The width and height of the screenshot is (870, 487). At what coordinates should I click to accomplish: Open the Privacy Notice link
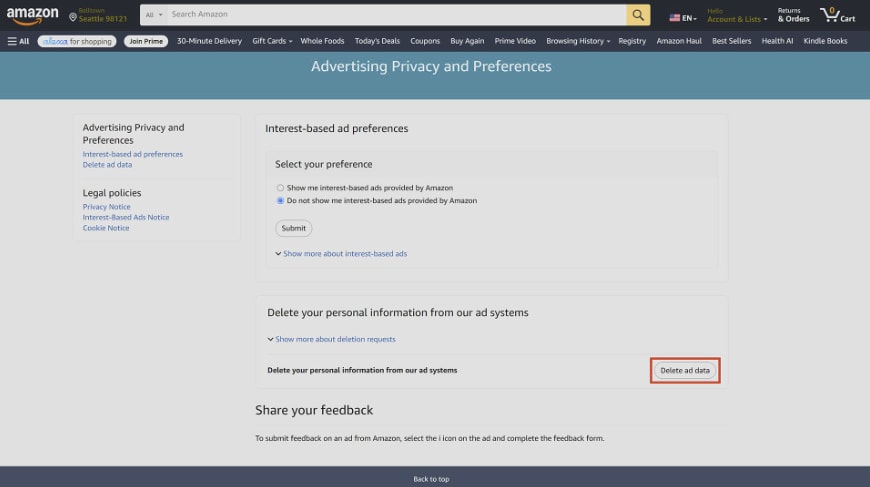(x=107, y=207)
